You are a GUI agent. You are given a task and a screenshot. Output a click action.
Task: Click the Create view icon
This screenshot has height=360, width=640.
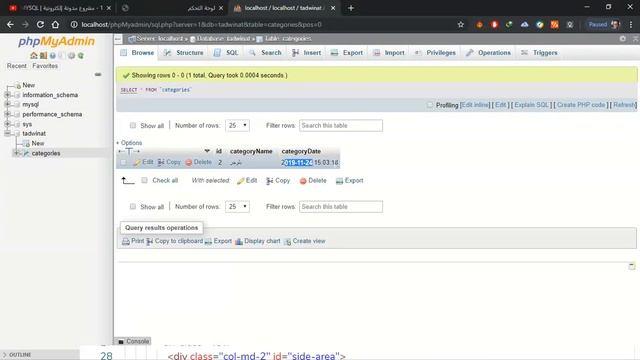click(287, 241)
